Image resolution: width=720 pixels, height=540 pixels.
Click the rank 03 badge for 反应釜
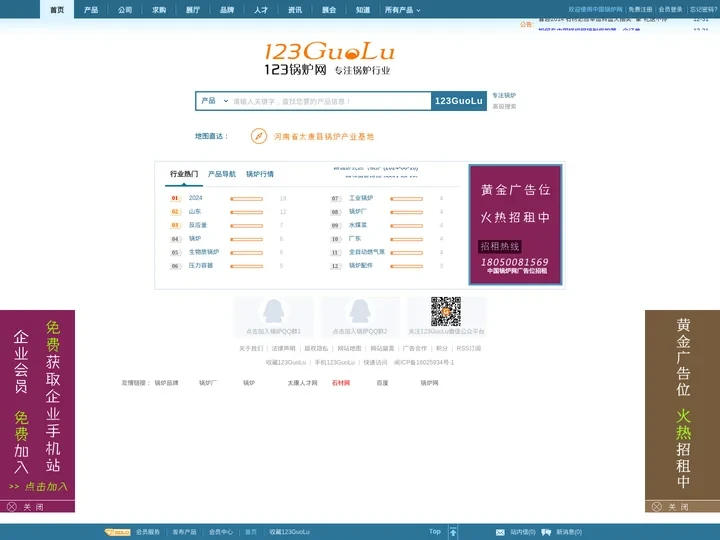click(175, 225)
